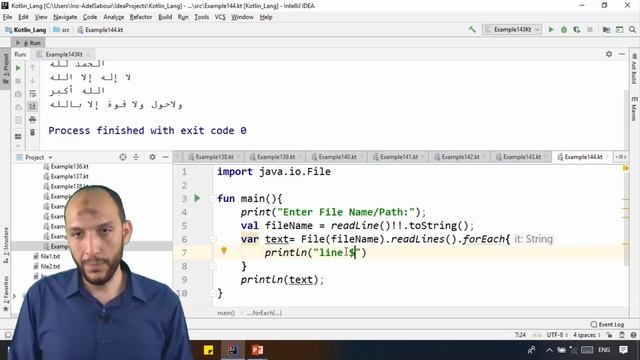Click the src breadcrumb folder
The image size is (640, 360).
62,30
